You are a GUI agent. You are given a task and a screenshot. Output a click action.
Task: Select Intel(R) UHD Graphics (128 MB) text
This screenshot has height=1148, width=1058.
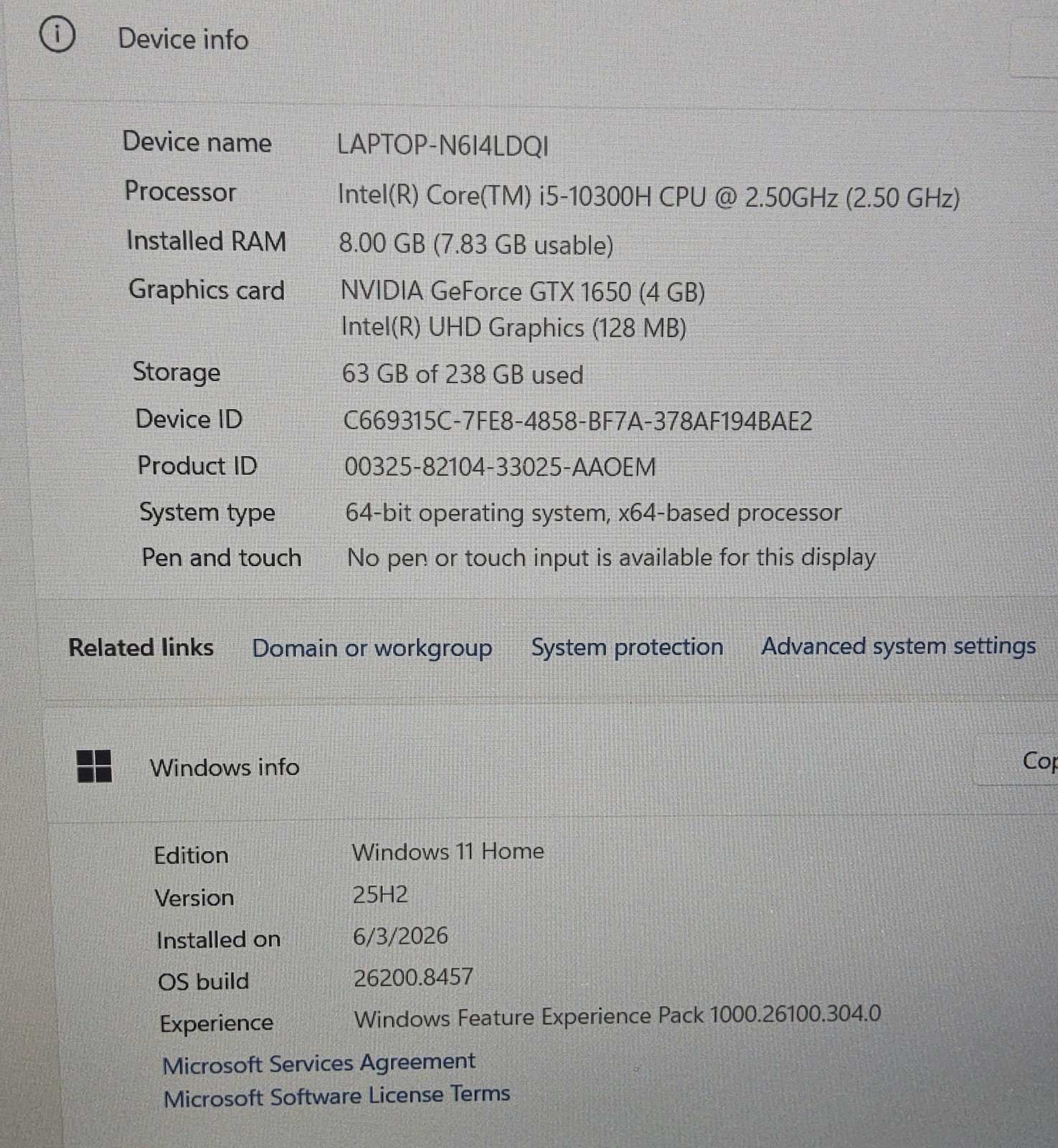click(x=514, y=327)
